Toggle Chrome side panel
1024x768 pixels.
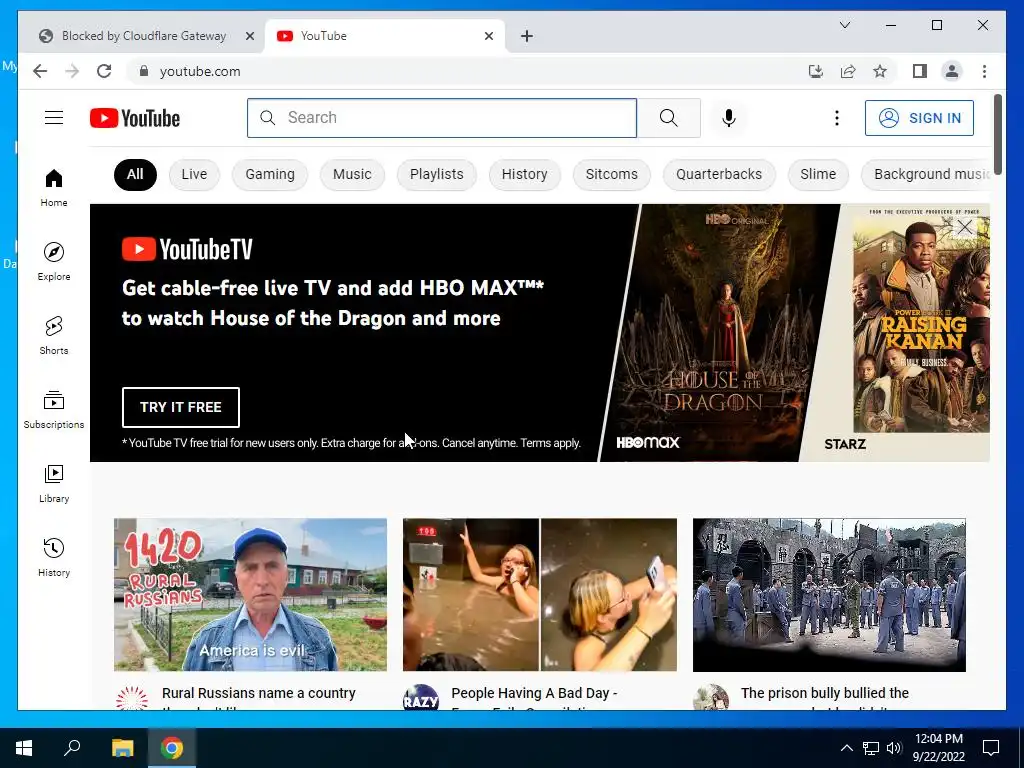coord(920,71)
